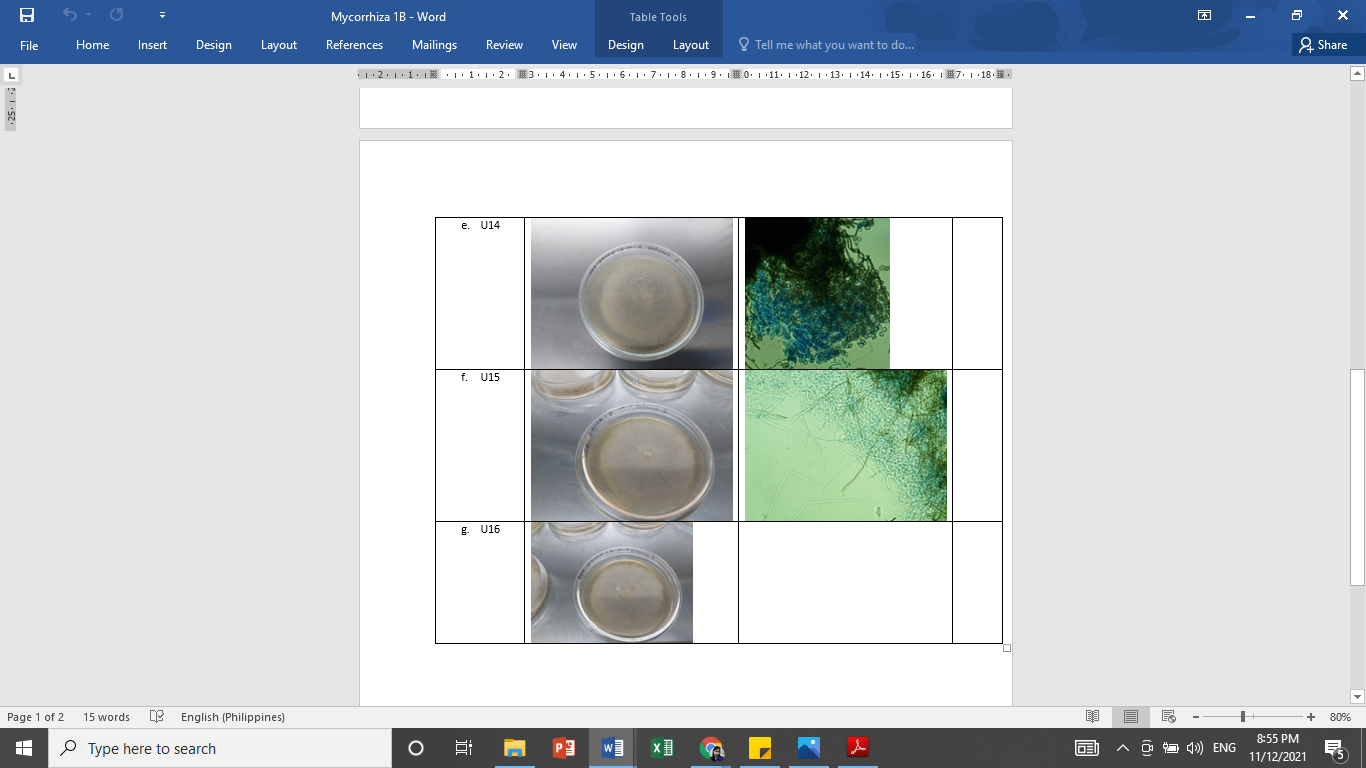Open PowerPoint from the taskbar
The image size is (1366, 768).
(x=564, y=748)
